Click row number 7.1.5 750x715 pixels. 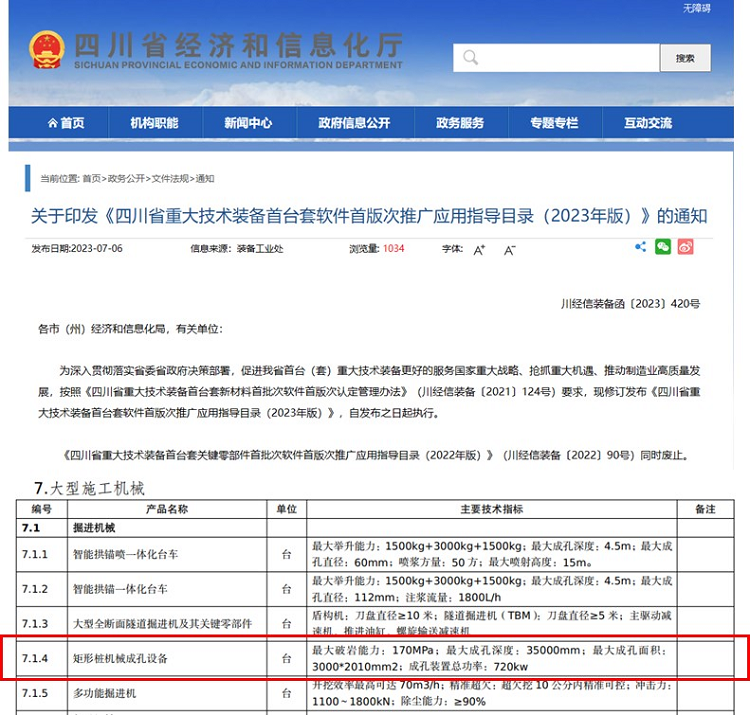pos(35,693)
